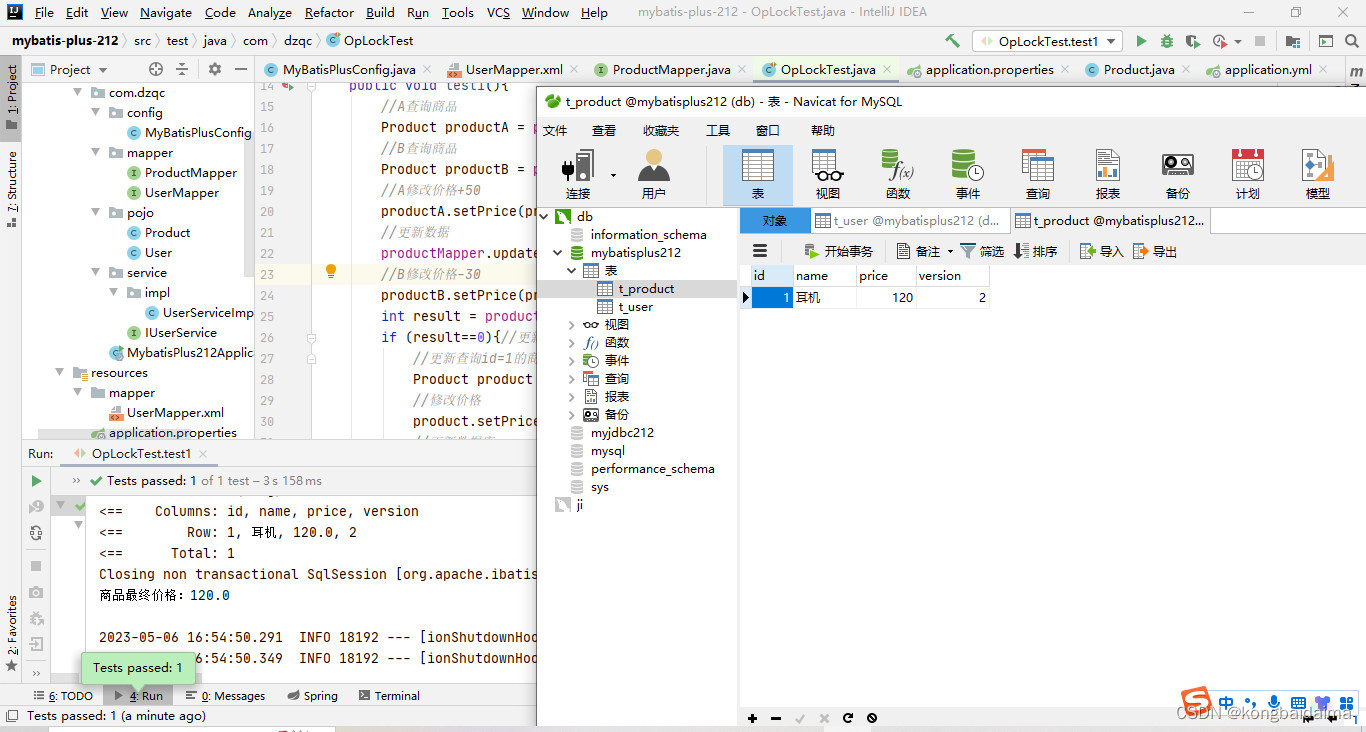
Task: Expand the 函数 functions node in Navicat tree
Action: tap(572, 343)
